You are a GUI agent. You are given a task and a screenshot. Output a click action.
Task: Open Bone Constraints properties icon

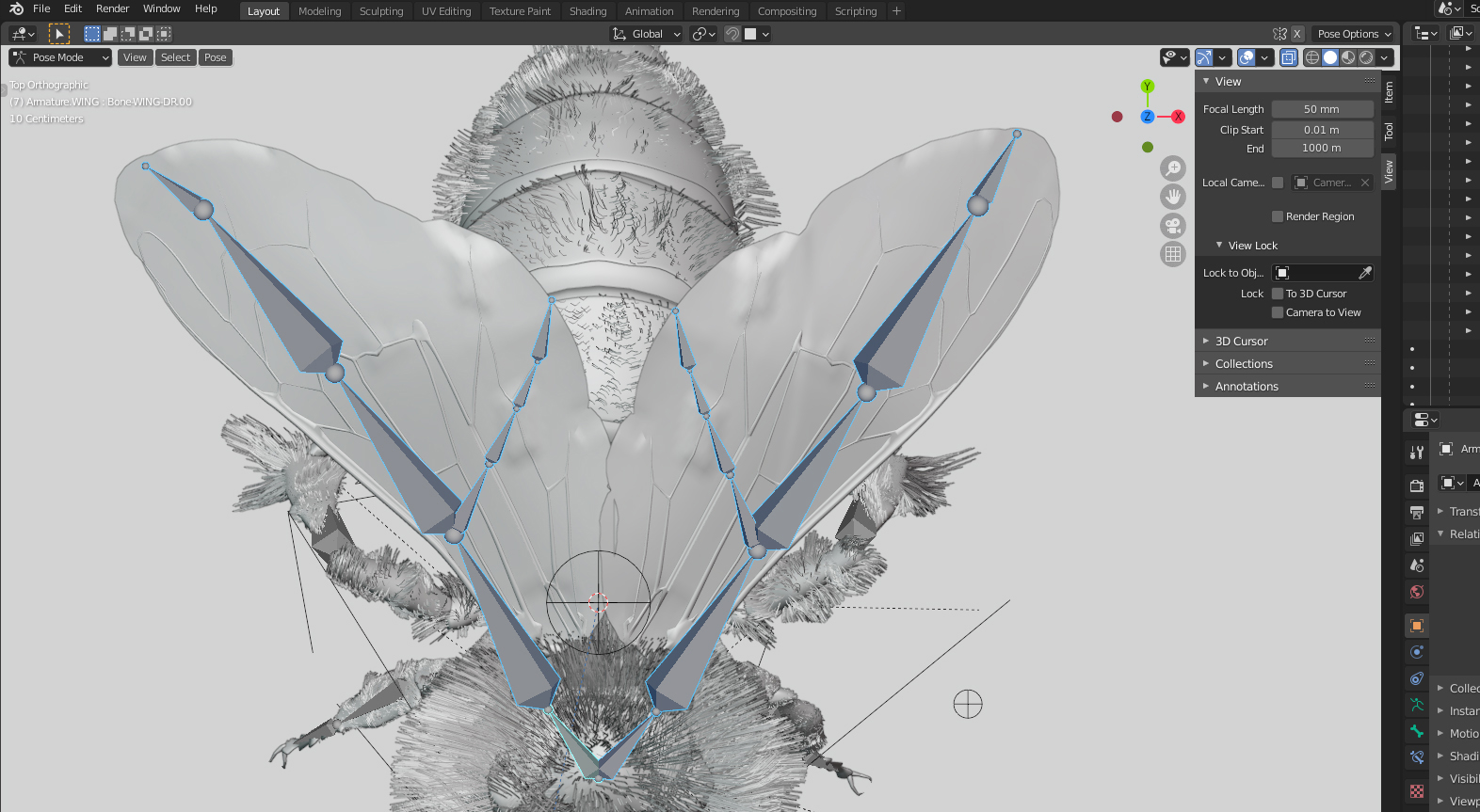[x=1417, y=757]
